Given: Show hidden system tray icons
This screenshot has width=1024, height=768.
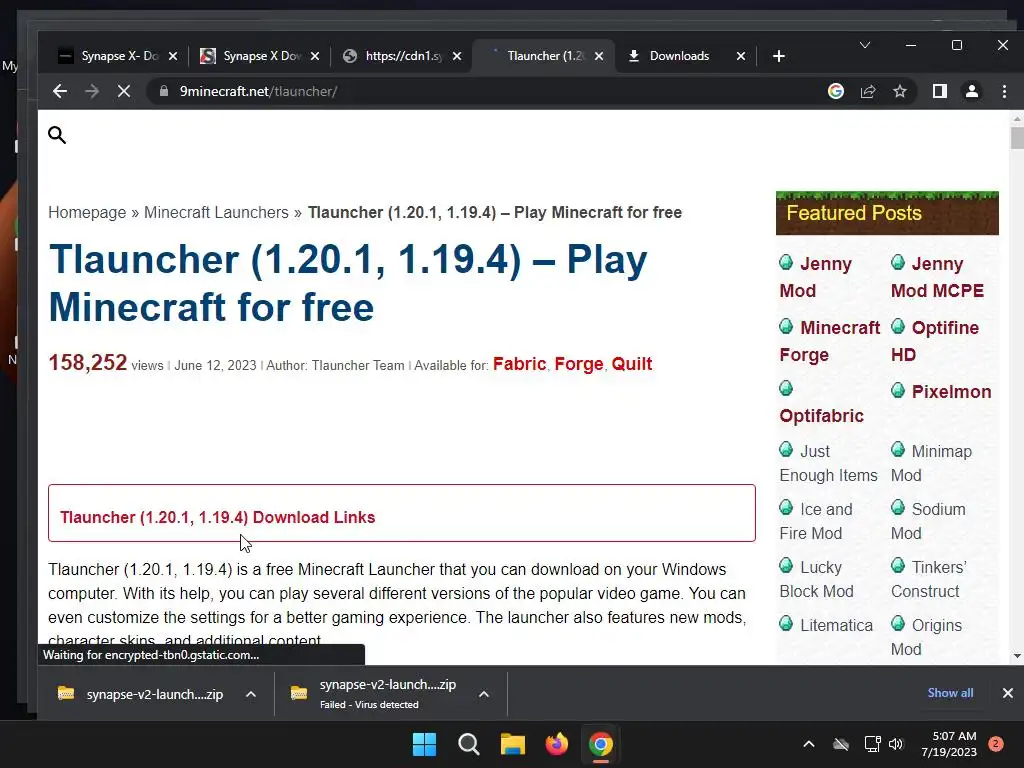Looking at the screenshot, I should pyautogui.click(x=808, y=744).
